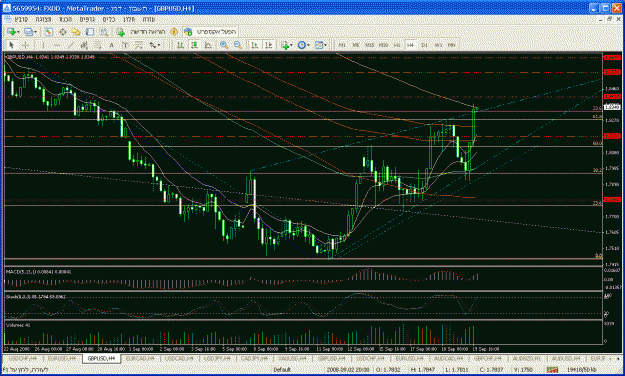
Task: Toggle chart Auto Scroll
Action: click(x=254, y=45)
